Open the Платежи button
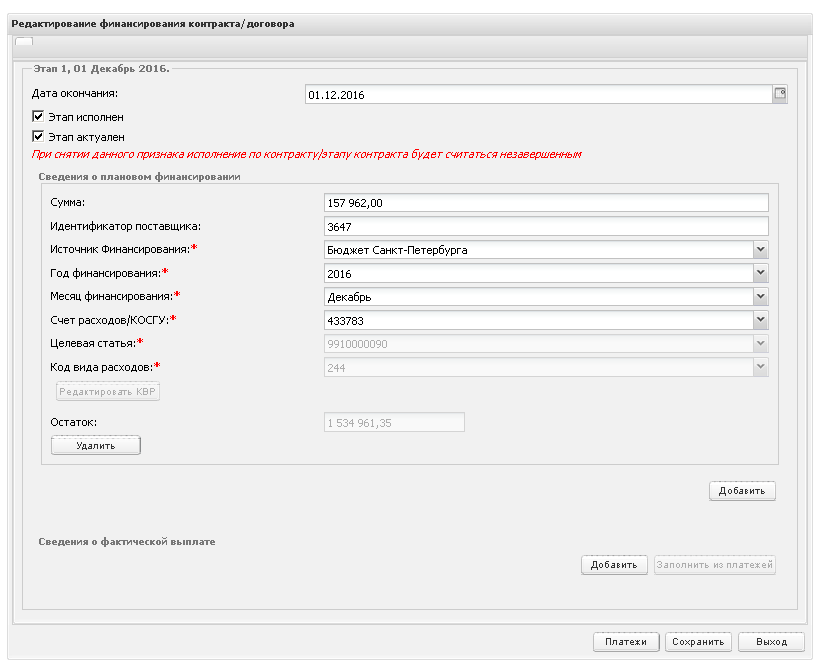Image resolution: width=828 pixels, height=671 pixels. pos(626,641)
